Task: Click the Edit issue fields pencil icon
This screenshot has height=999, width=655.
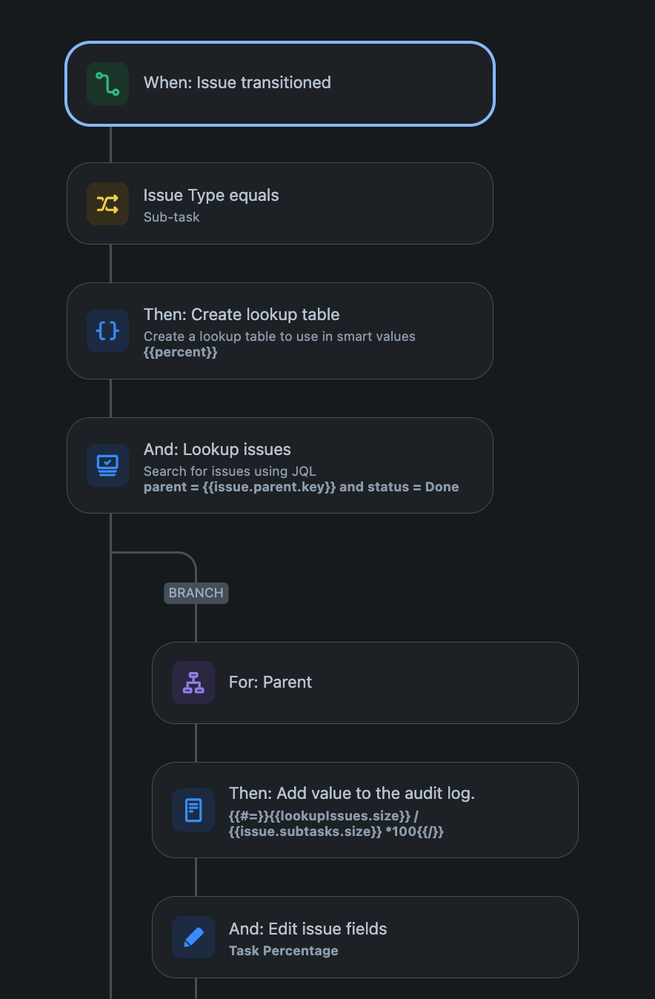Action: point(193,937)
